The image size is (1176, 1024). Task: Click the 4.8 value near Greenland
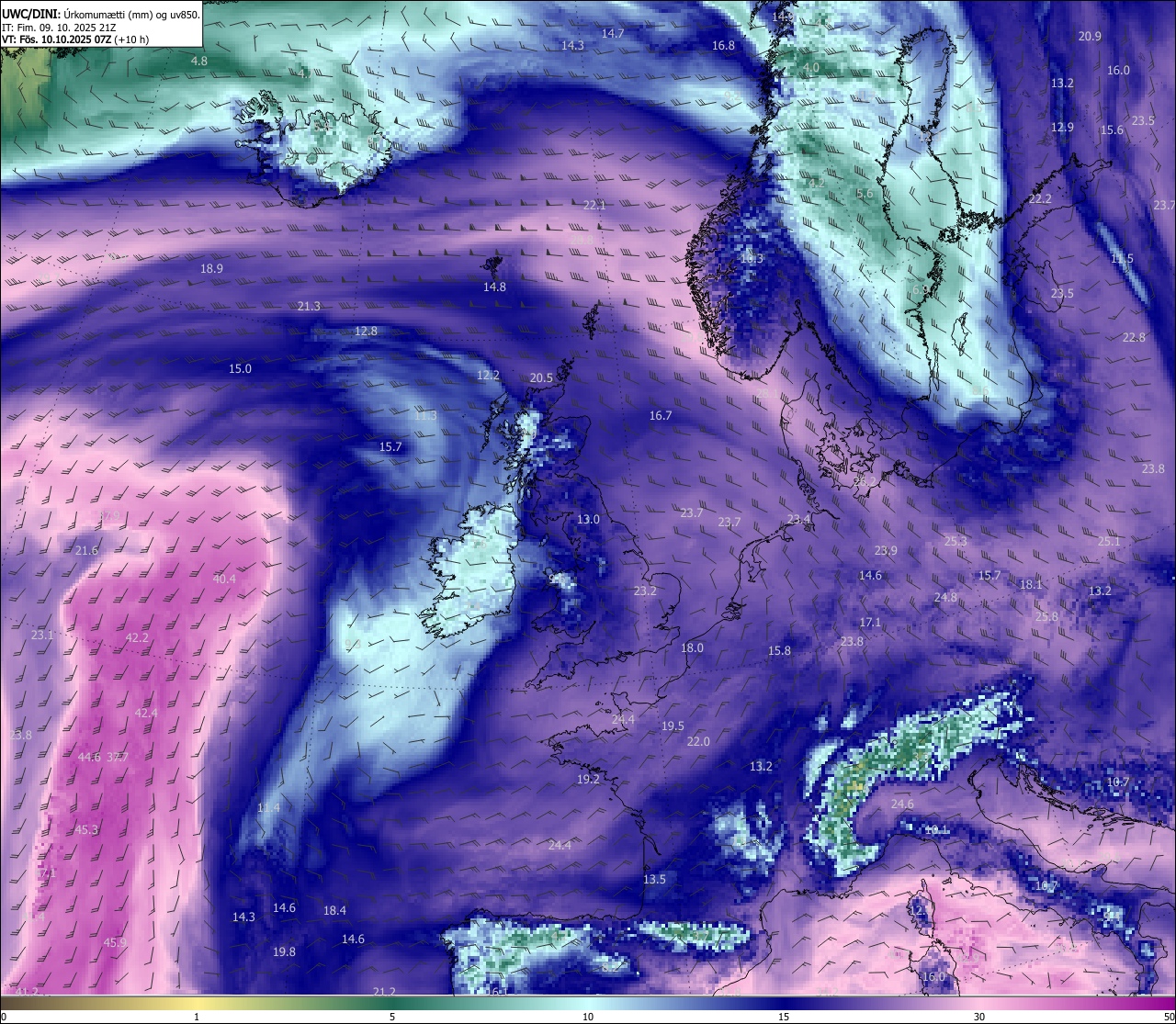click(x=199, y=61)
